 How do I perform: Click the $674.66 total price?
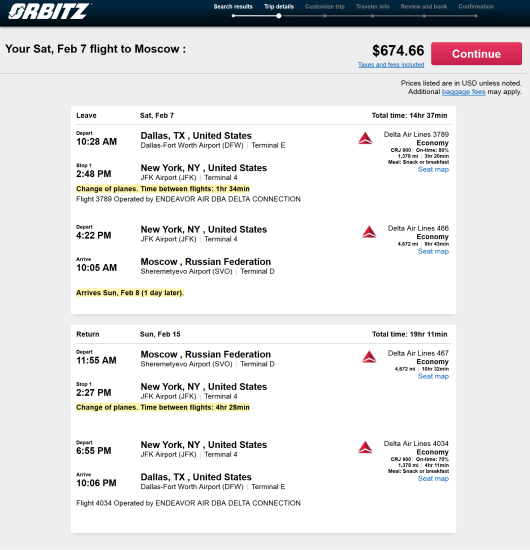coord(398,51)
